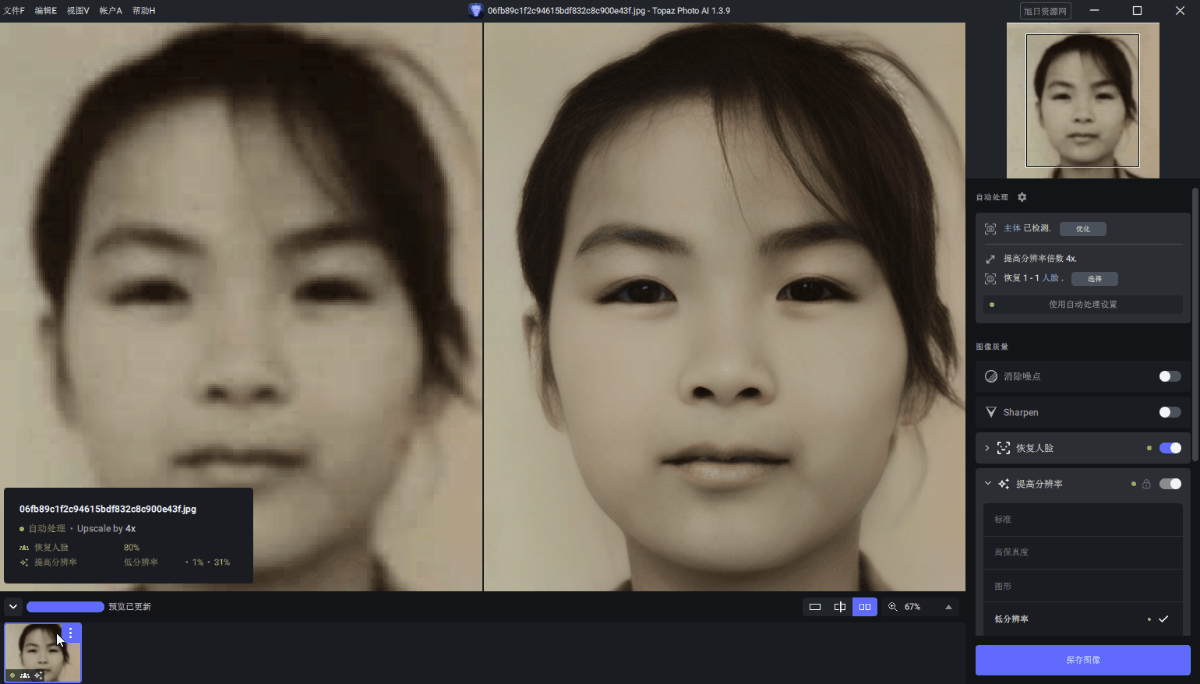Click the preview progress bar
Screen dimensions: 1200x684
65,606
